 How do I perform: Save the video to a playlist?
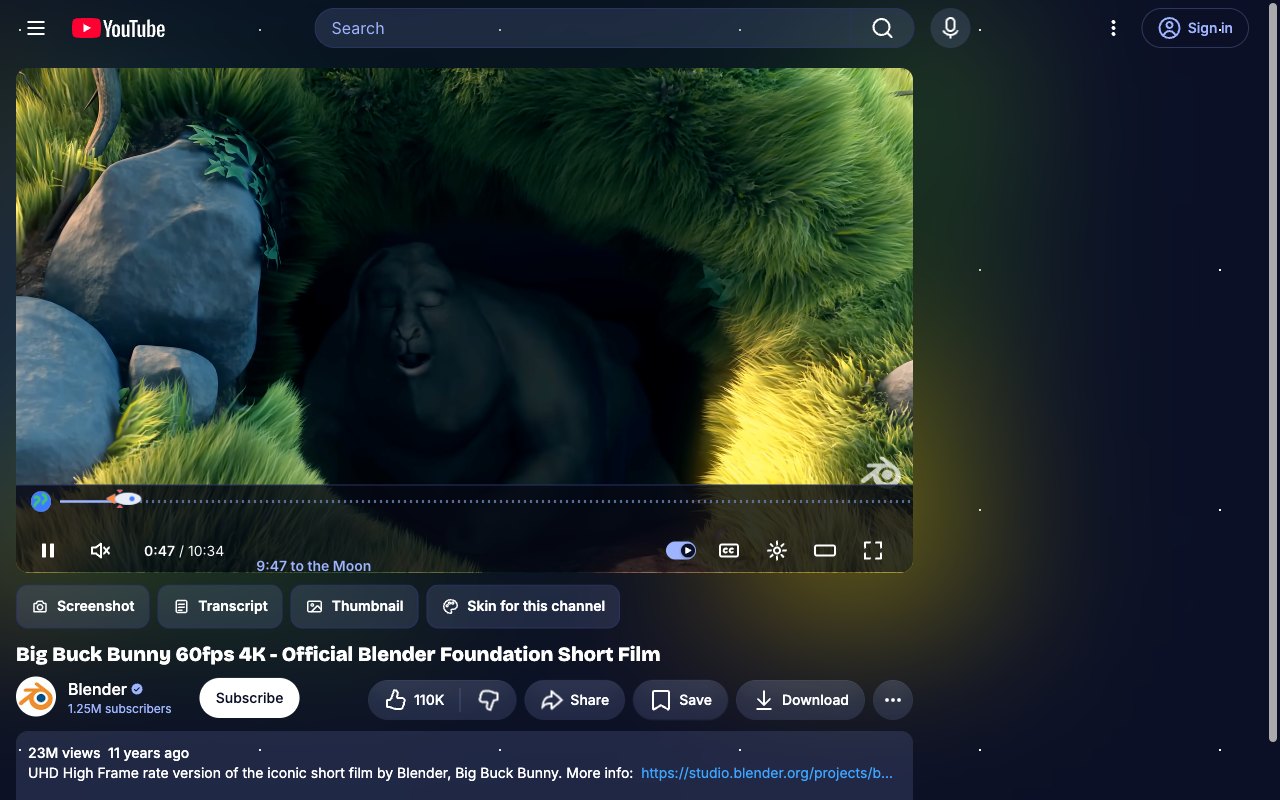[681, 700]
